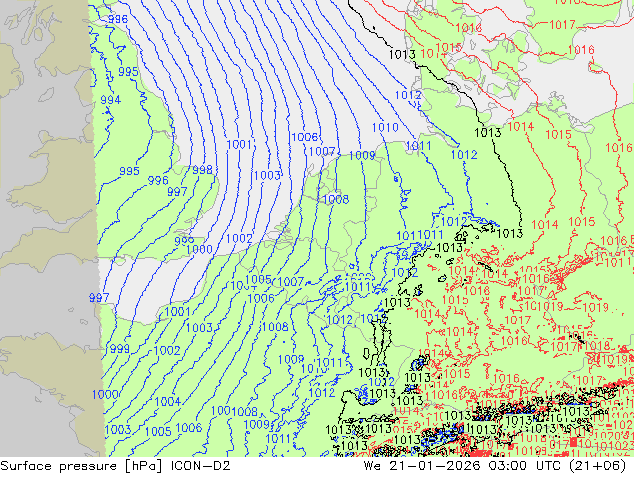Click the 'ICON-D2' model name text
The image size is (634, 490).
point(201,466)
